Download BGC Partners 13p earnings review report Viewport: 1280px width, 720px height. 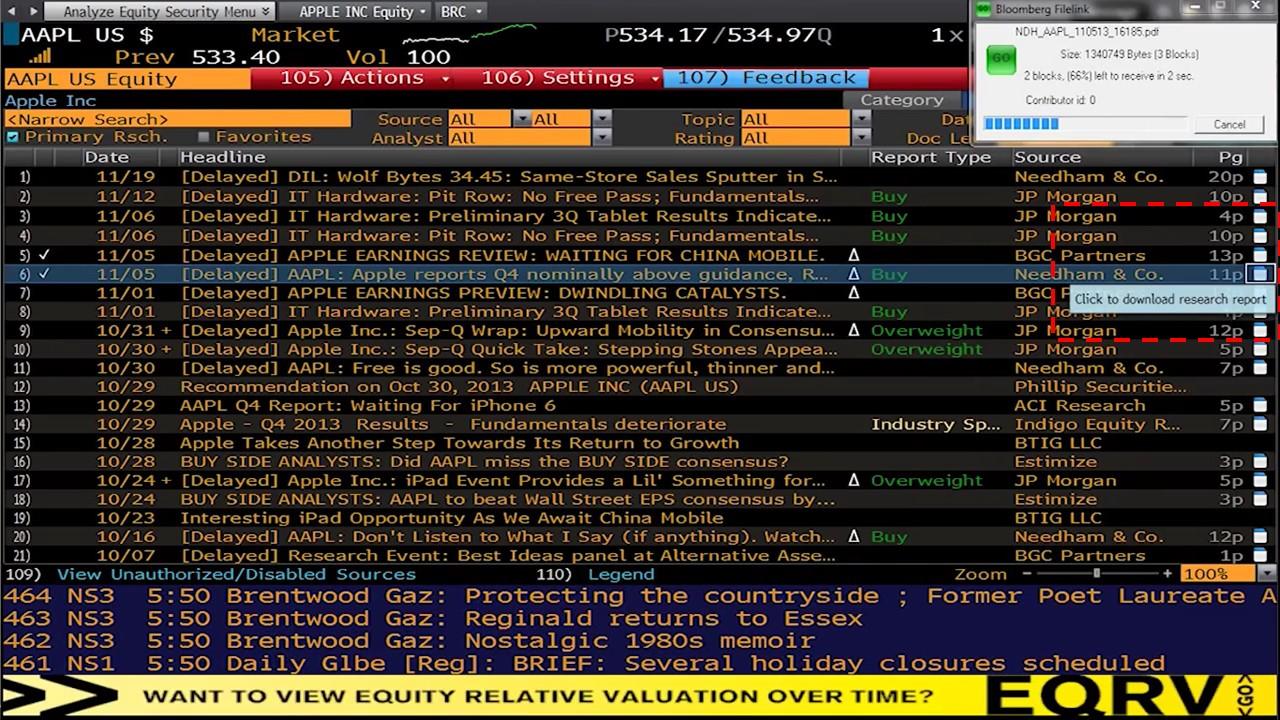[1260, 255]
